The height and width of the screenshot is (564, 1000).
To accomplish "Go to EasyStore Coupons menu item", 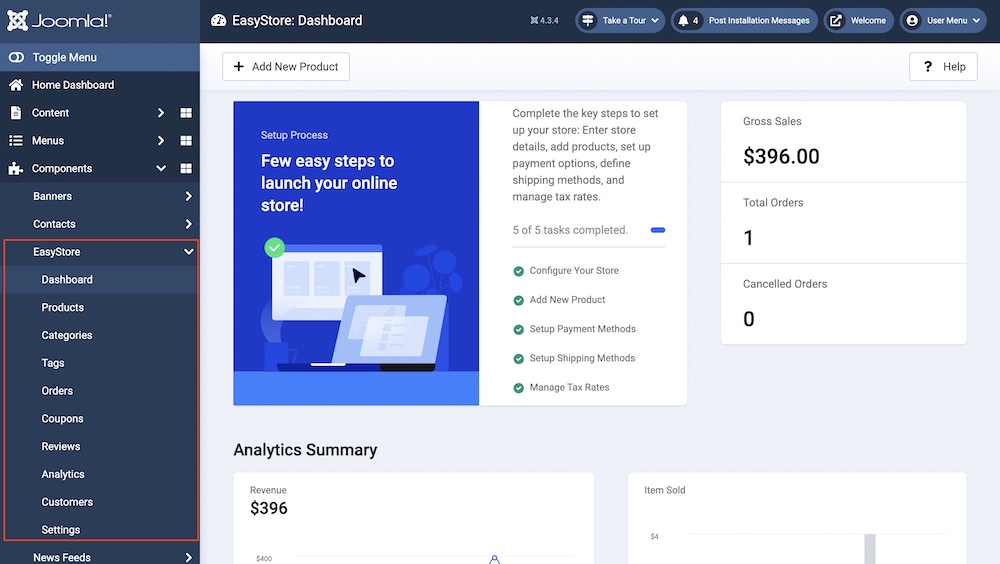I will pos(62,419).
